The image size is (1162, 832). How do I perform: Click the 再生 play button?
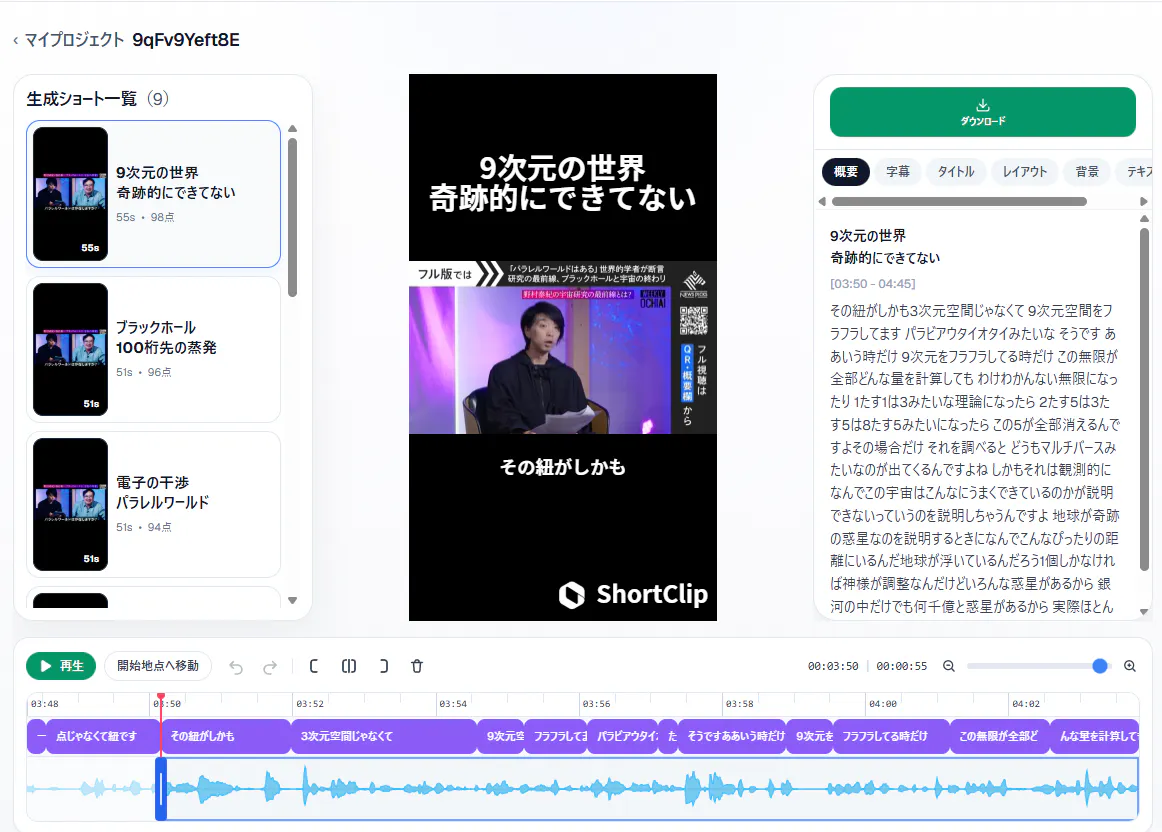coord(62,666)
